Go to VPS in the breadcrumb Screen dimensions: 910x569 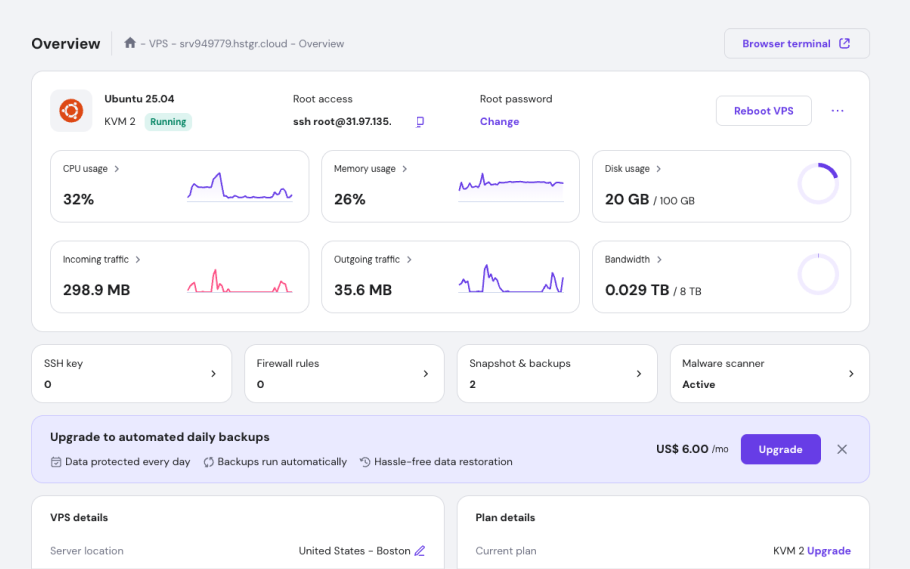coord(158,44)
